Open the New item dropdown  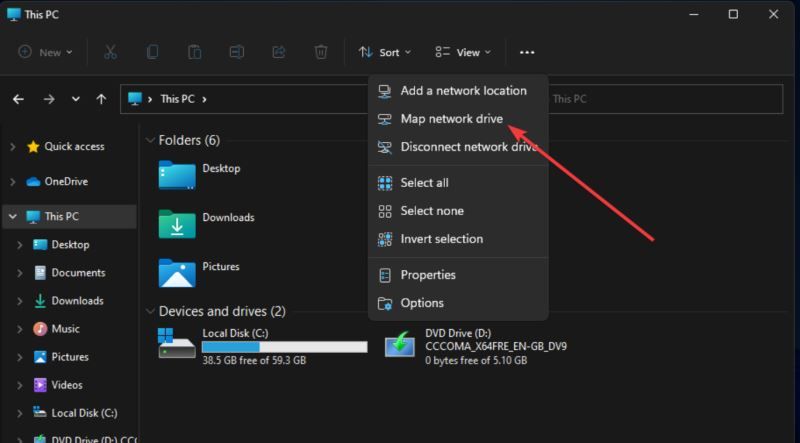(46, 52)
